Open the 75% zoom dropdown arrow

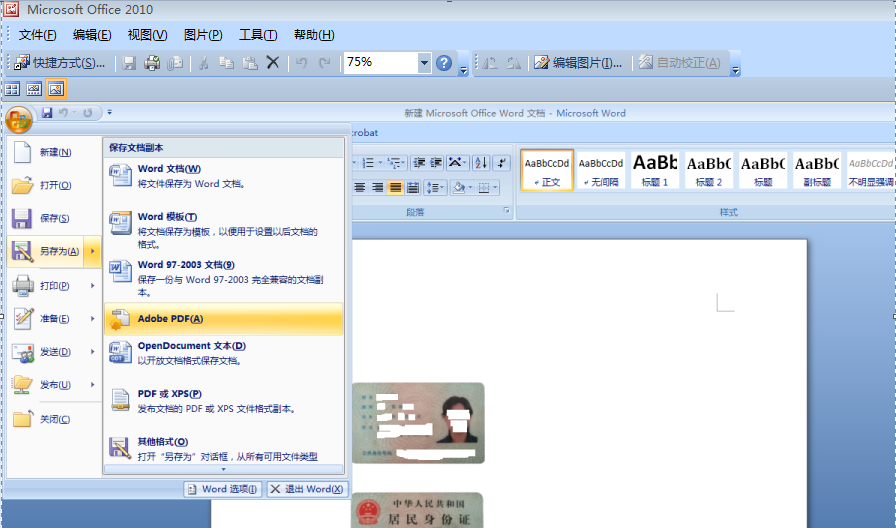pyautogui.click(x=424, y=62)
